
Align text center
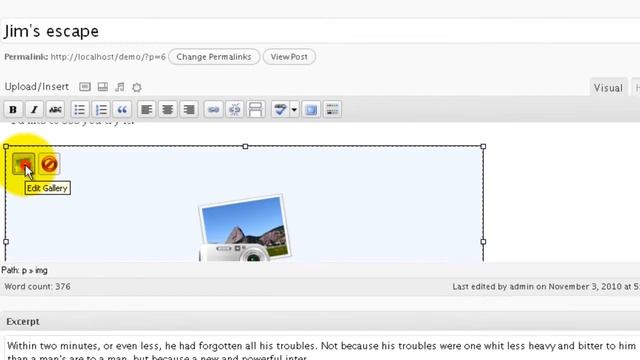[167, 109]
